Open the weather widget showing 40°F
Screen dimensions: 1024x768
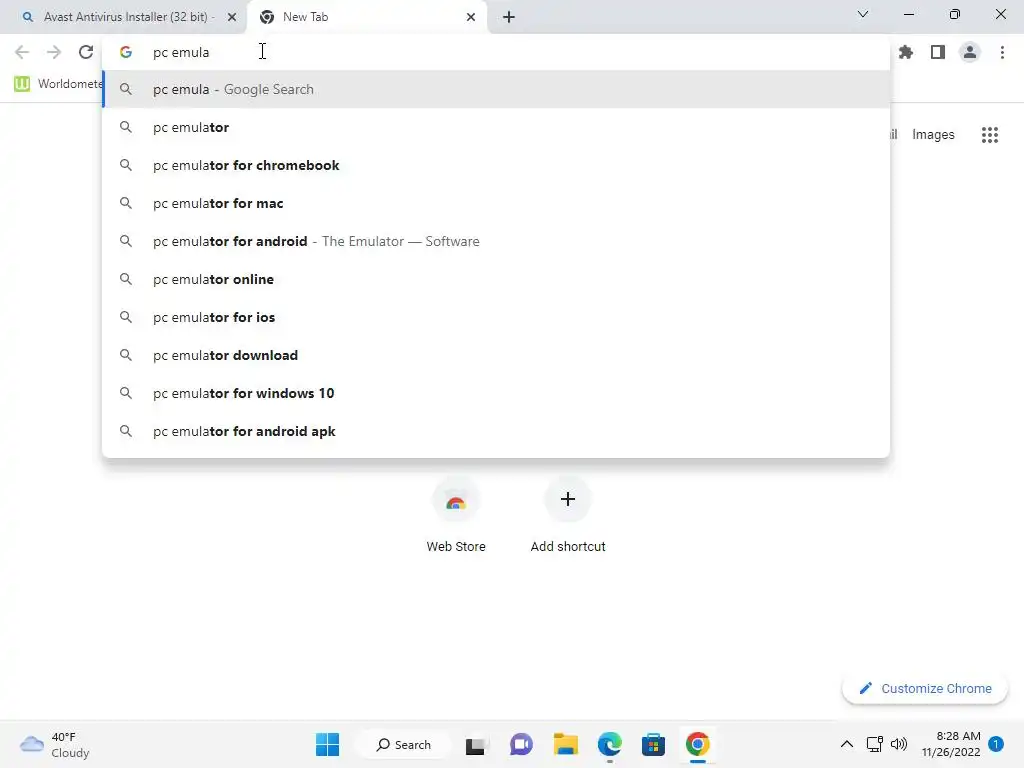click(54, 744)
